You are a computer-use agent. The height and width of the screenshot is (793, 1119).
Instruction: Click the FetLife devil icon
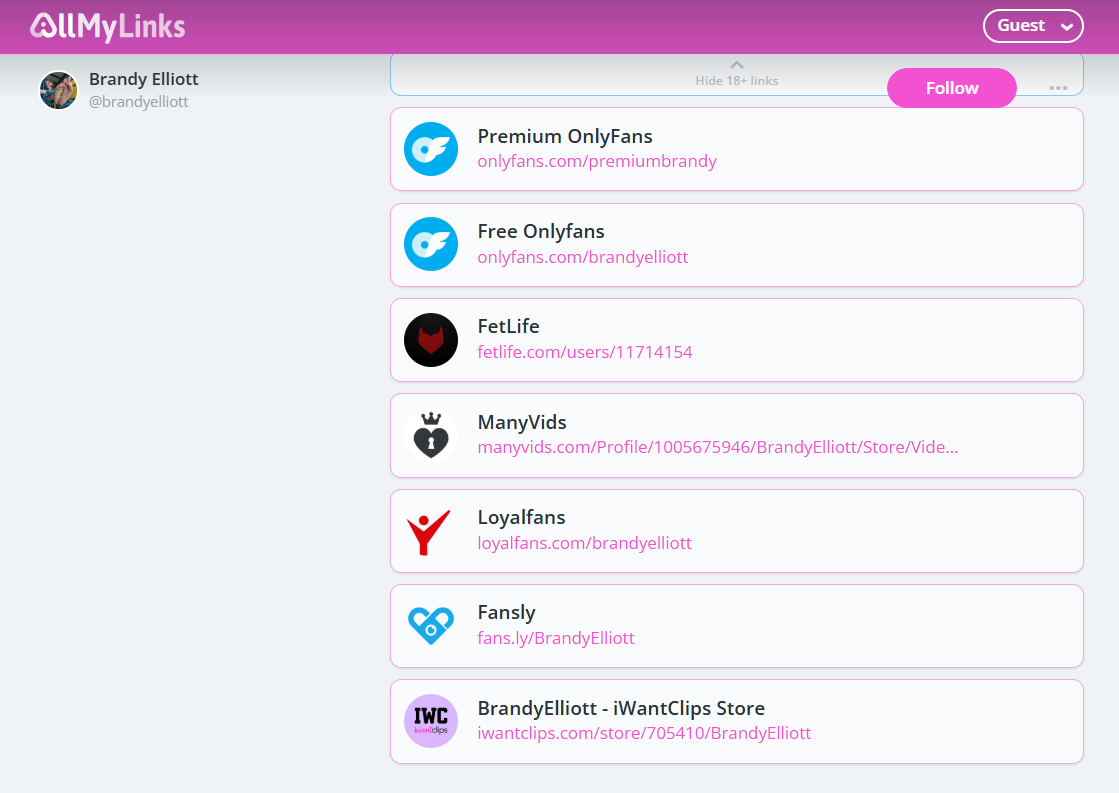[x=431, y=340]
